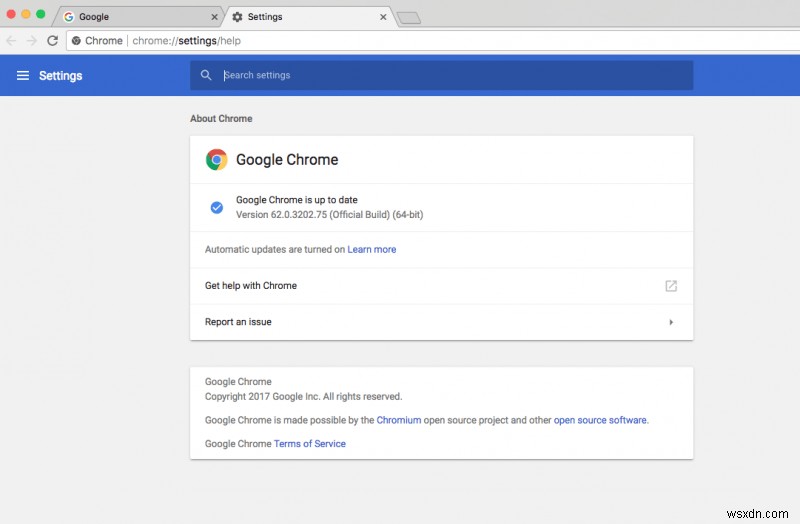Click Google Chrome is up to date text
Screen dimensions: 800x524
[296, 200]
